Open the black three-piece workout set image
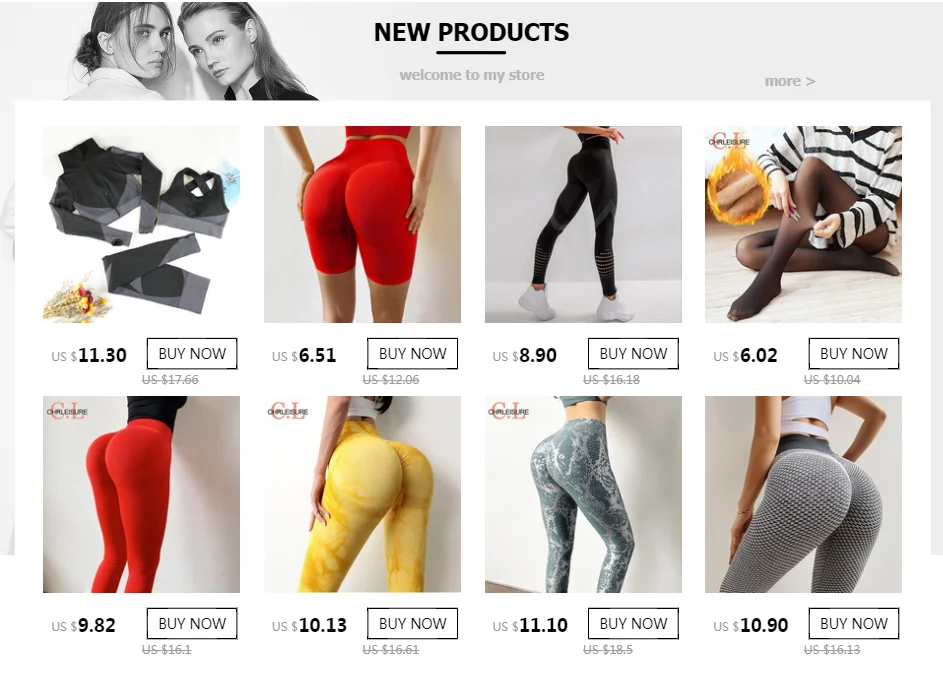Screen dimensions: 943x686 (141, 224)
